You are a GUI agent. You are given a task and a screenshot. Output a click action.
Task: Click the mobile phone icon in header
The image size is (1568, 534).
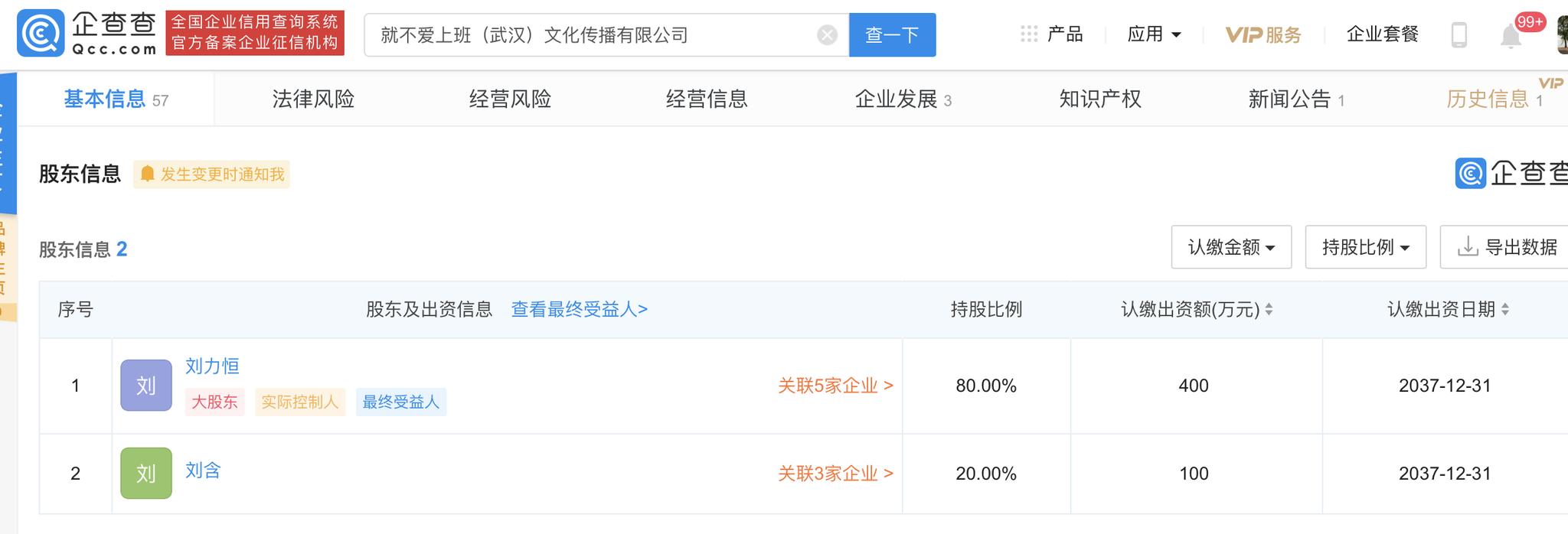click(x=1459, y=34)
